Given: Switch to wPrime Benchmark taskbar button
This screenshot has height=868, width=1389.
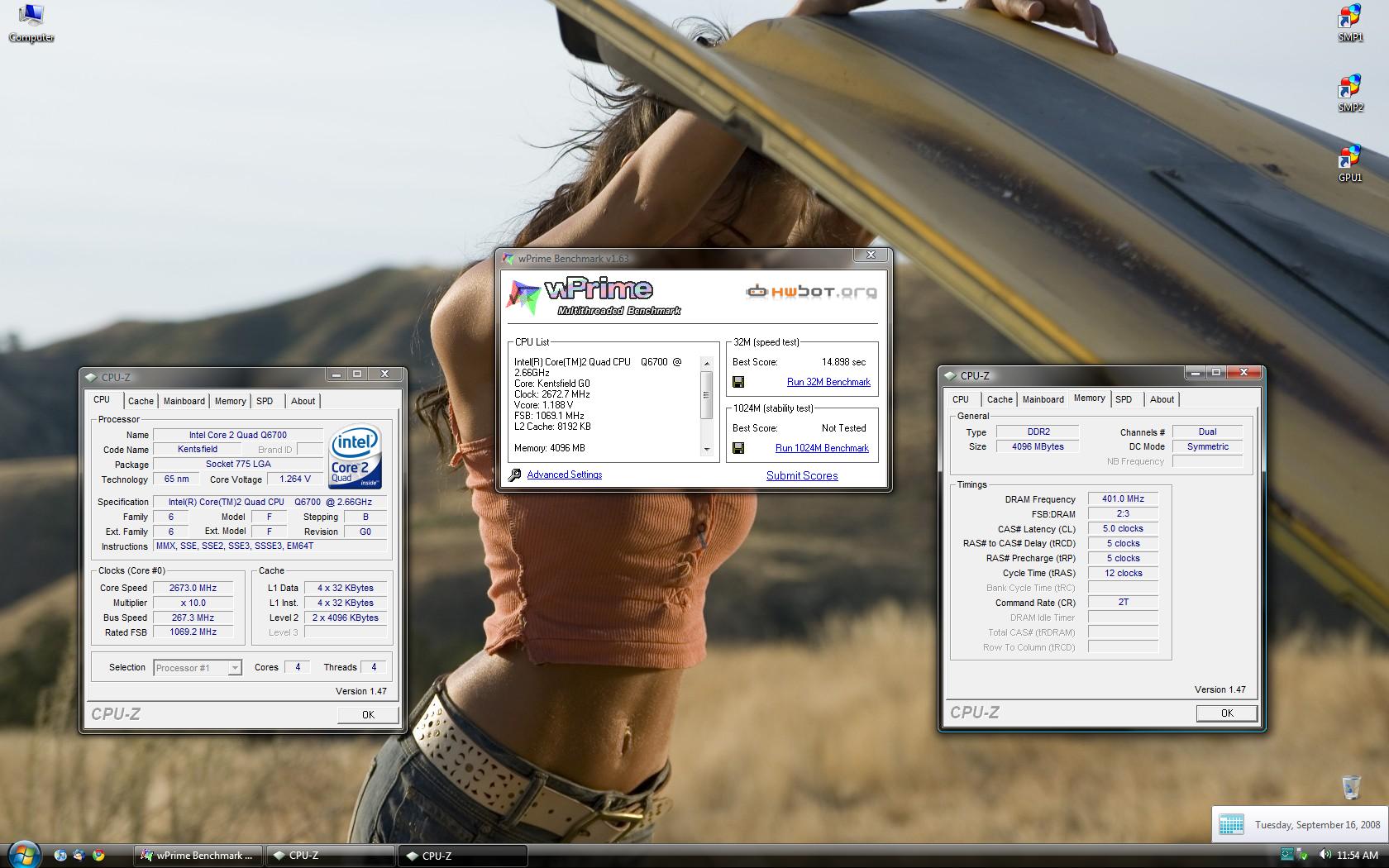Looking at the screenshot, I should pyautogui.click(x=198, y=856).
